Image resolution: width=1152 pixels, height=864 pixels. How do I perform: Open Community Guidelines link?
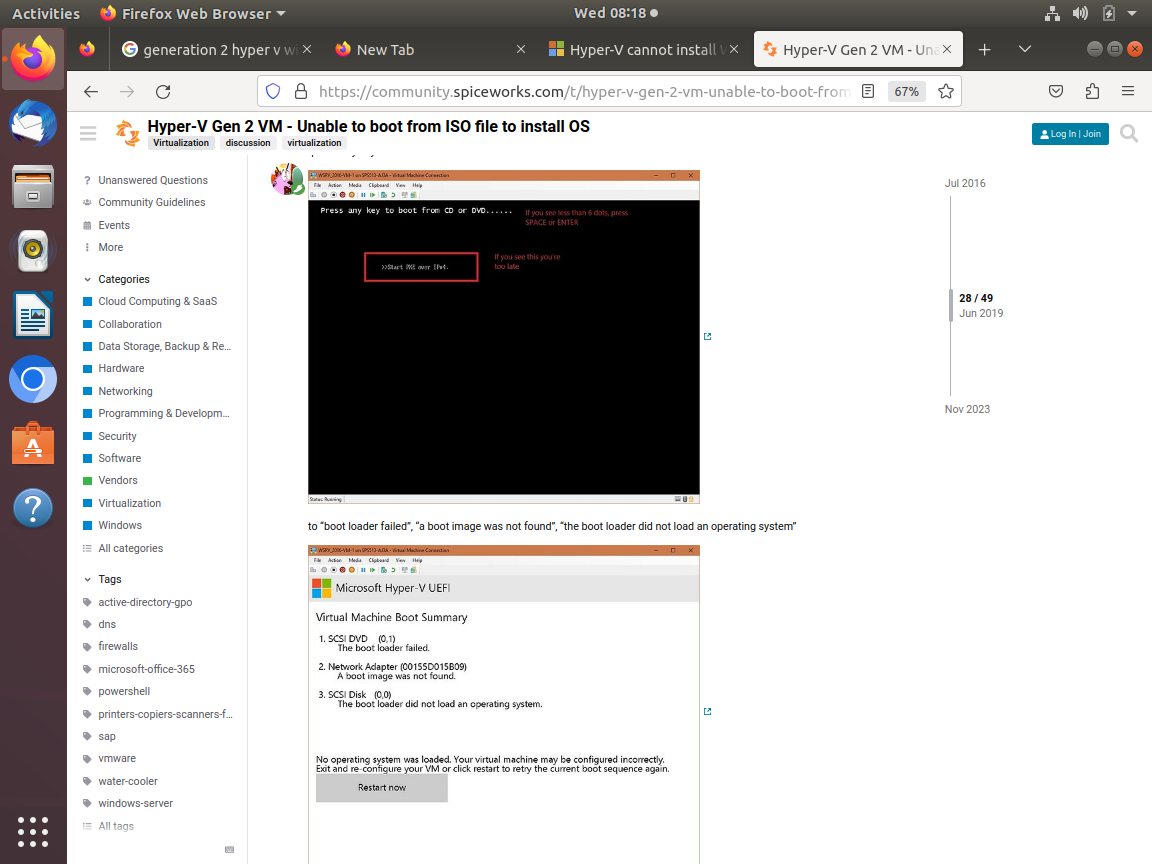151,202
